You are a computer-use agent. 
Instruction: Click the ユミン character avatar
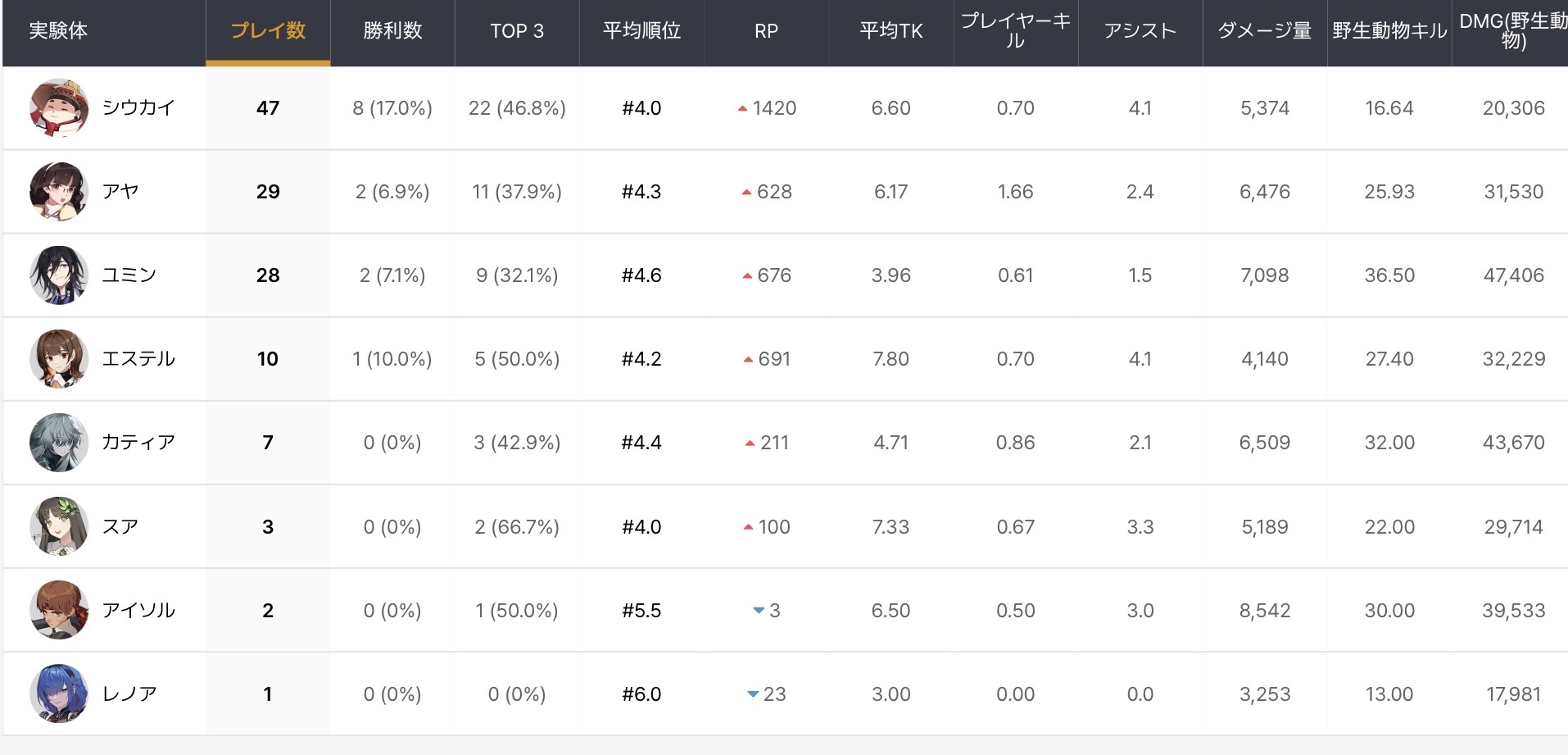pyautogui.click(x=59, y=275)
